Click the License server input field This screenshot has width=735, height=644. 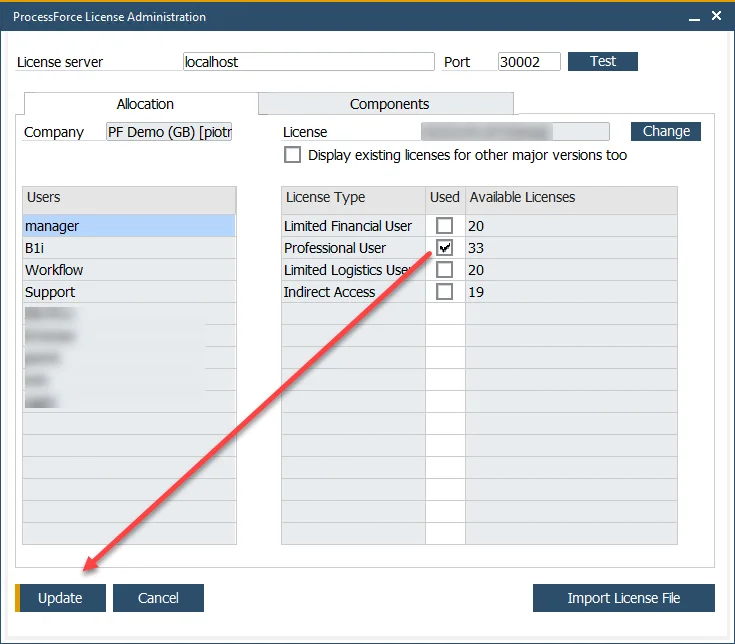pos(308,62)
